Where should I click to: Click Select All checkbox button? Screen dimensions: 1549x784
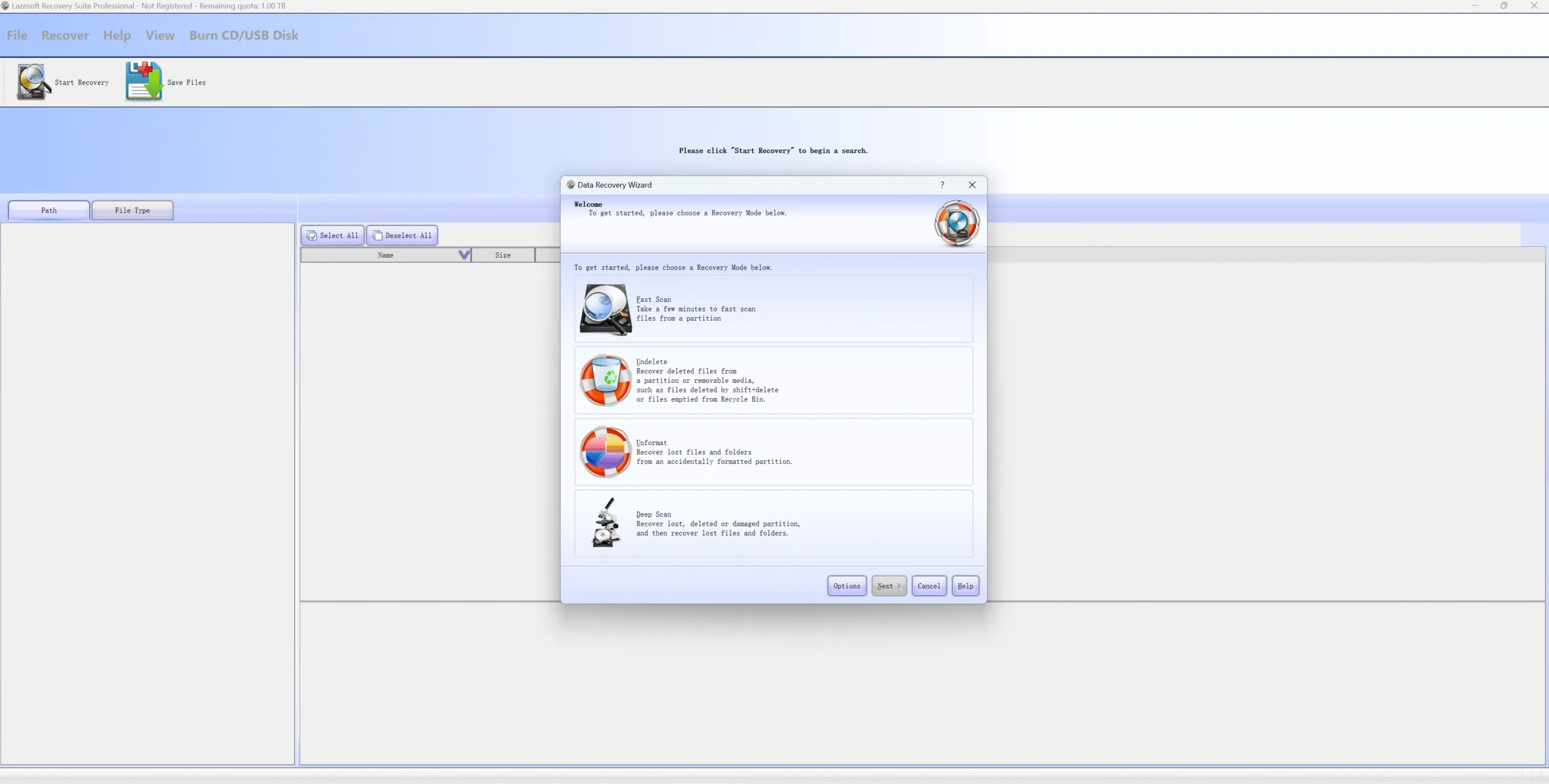click(332, 235)
